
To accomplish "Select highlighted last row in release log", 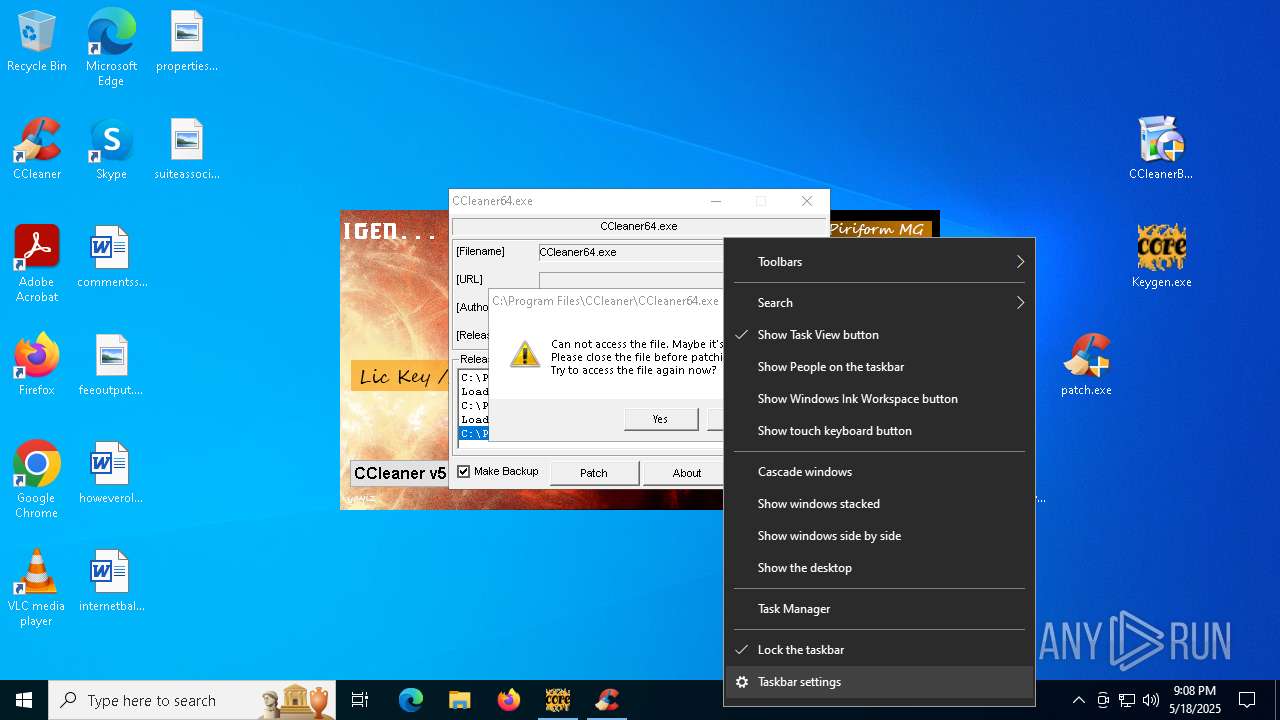I will coord(474,434).
